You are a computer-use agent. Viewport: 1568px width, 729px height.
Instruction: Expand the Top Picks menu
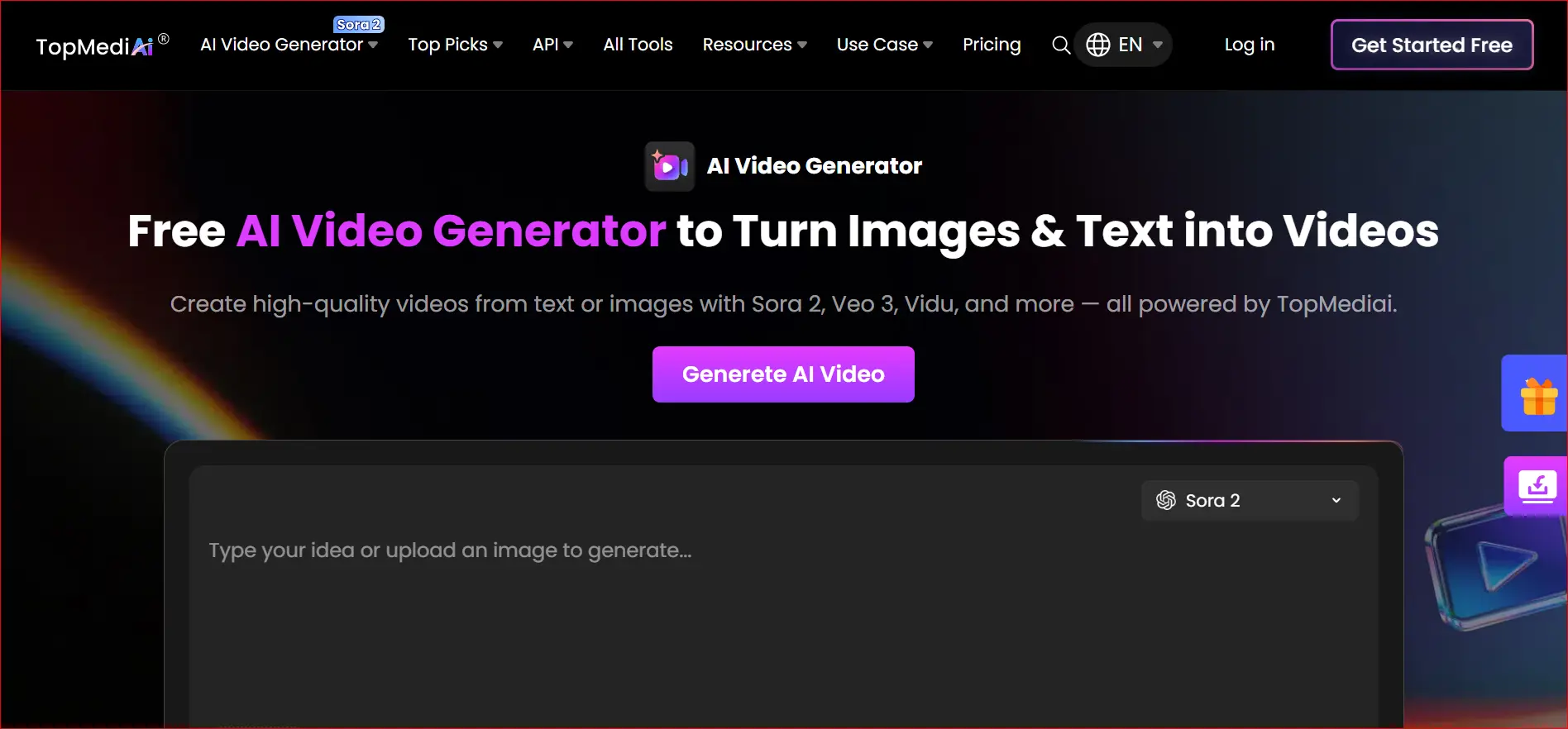(456, 45)
